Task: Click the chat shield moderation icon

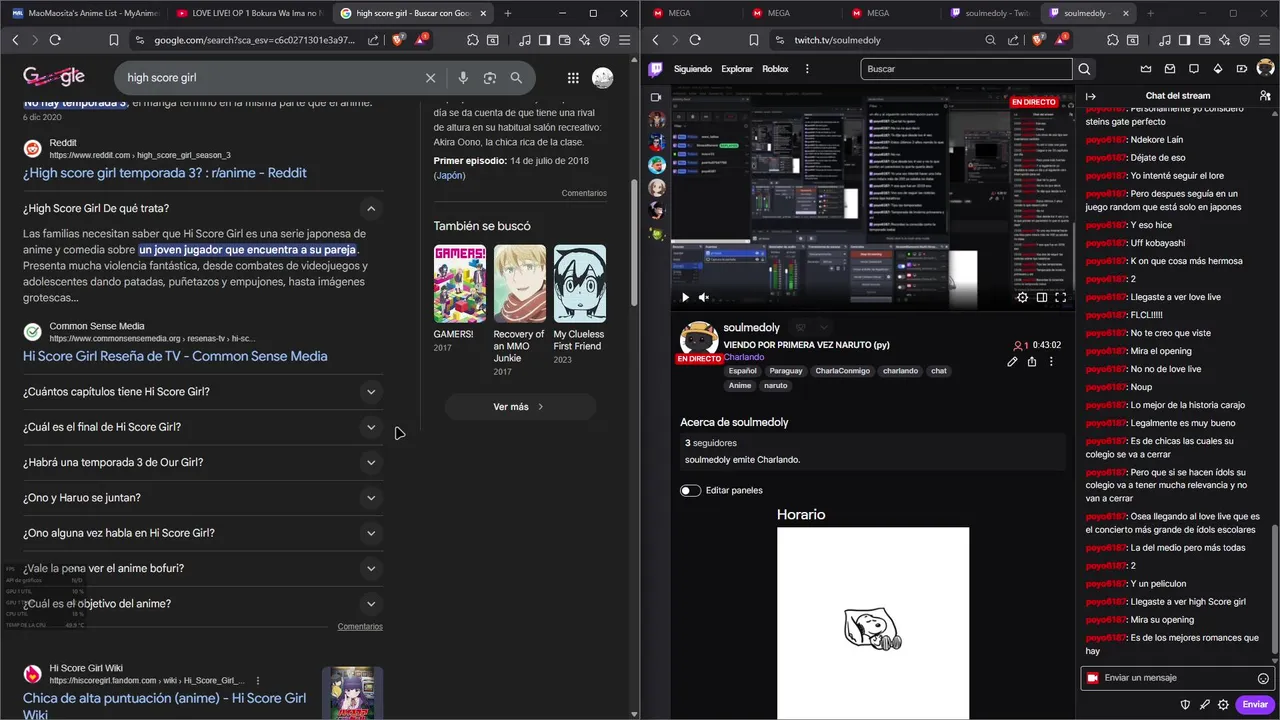Action: [1185, 704]
